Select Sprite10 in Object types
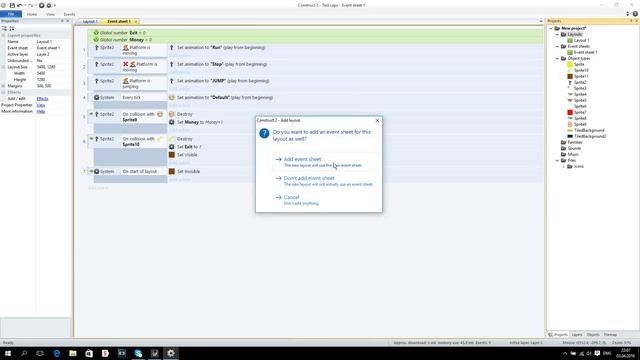 (581, 70)
